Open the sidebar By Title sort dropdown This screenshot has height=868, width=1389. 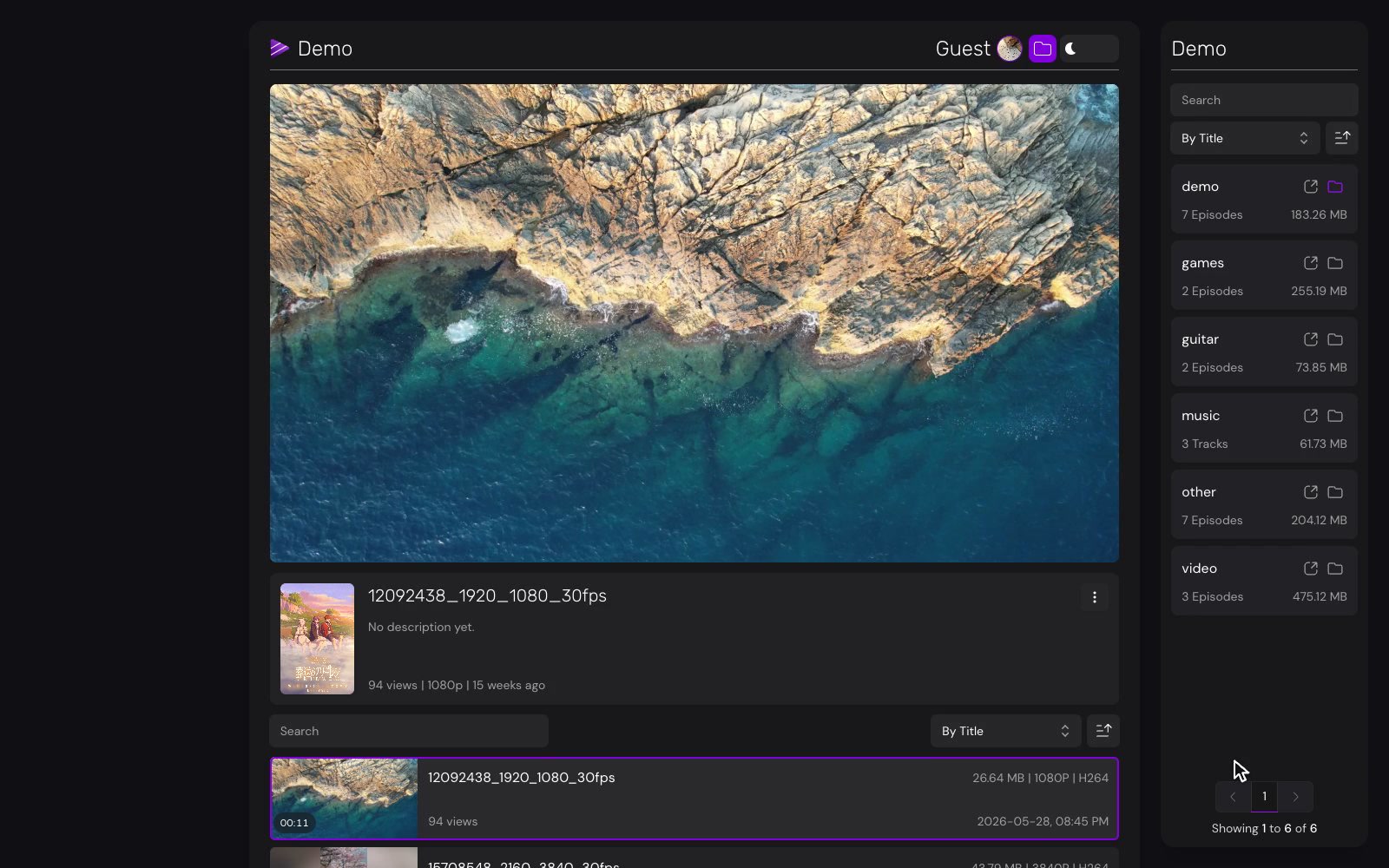click(1245, 138)
